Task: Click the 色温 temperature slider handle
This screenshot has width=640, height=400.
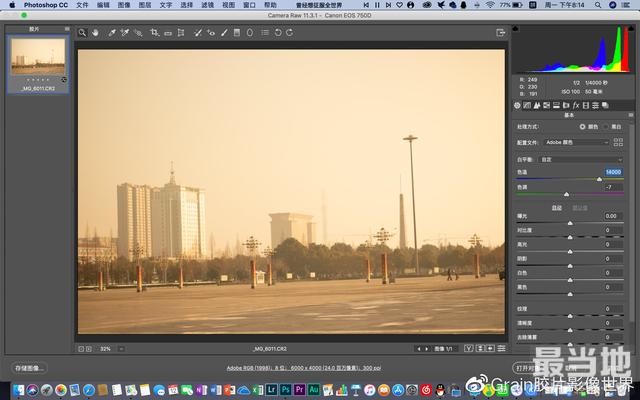Action: coord(599,179)
